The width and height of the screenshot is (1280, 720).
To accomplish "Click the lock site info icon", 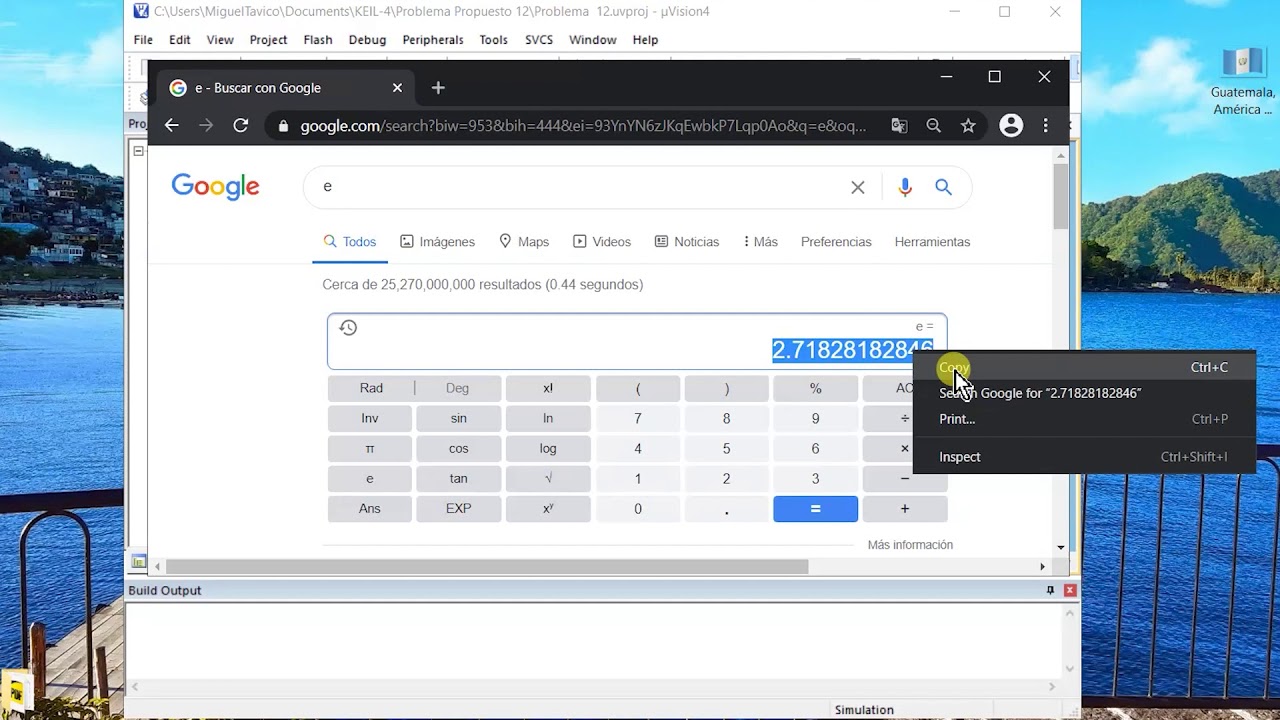I will [x=283, y=126].
